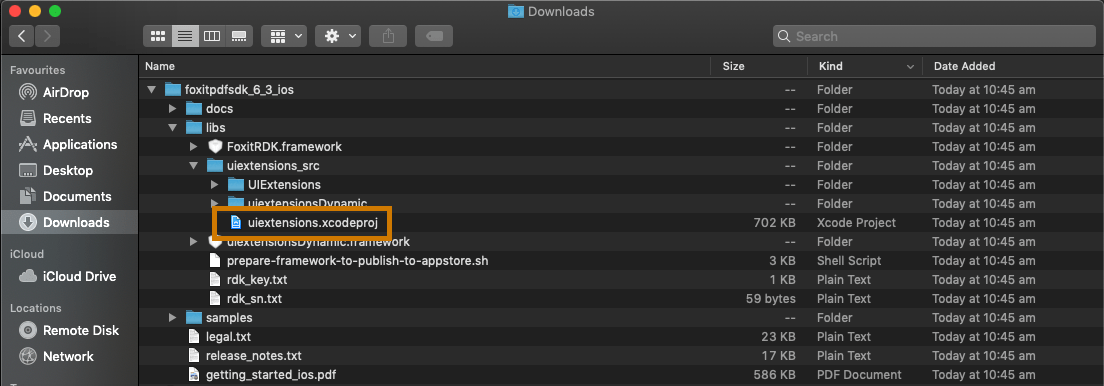The height and width of the screenshot is (386, 1104).
Task: Click the Share toolbar button
Action: click(x=388, y=36)
